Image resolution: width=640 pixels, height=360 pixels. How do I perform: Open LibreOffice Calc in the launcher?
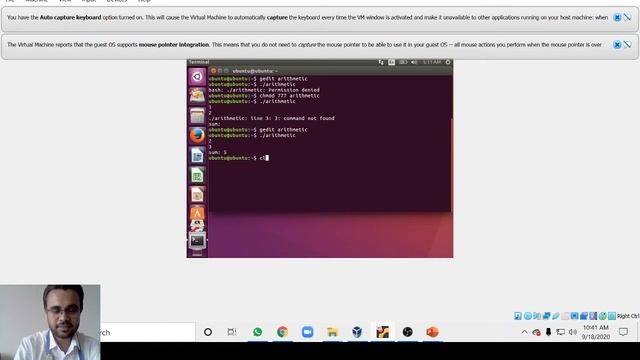197,175
